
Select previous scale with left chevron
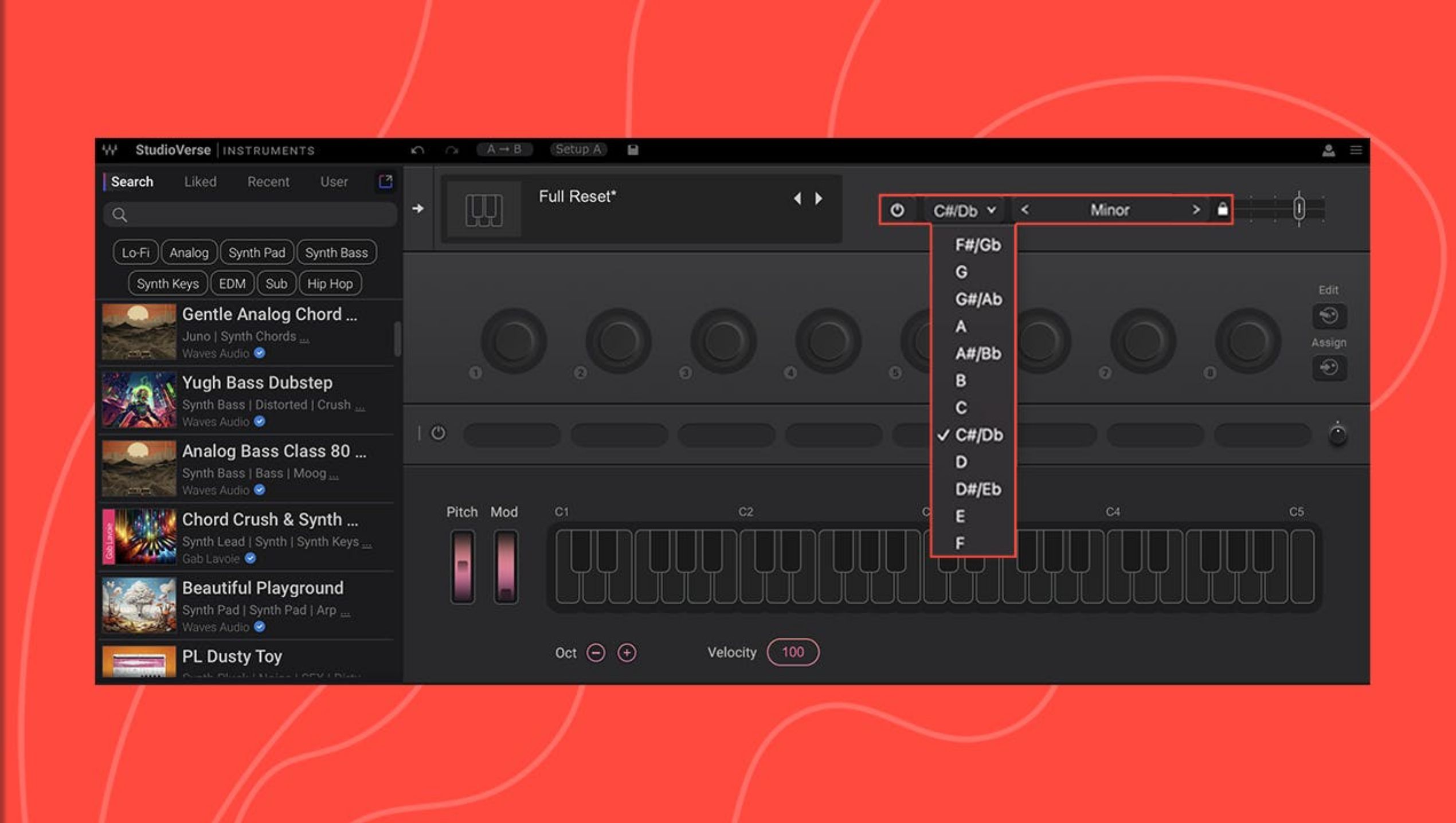(1025, 210)
